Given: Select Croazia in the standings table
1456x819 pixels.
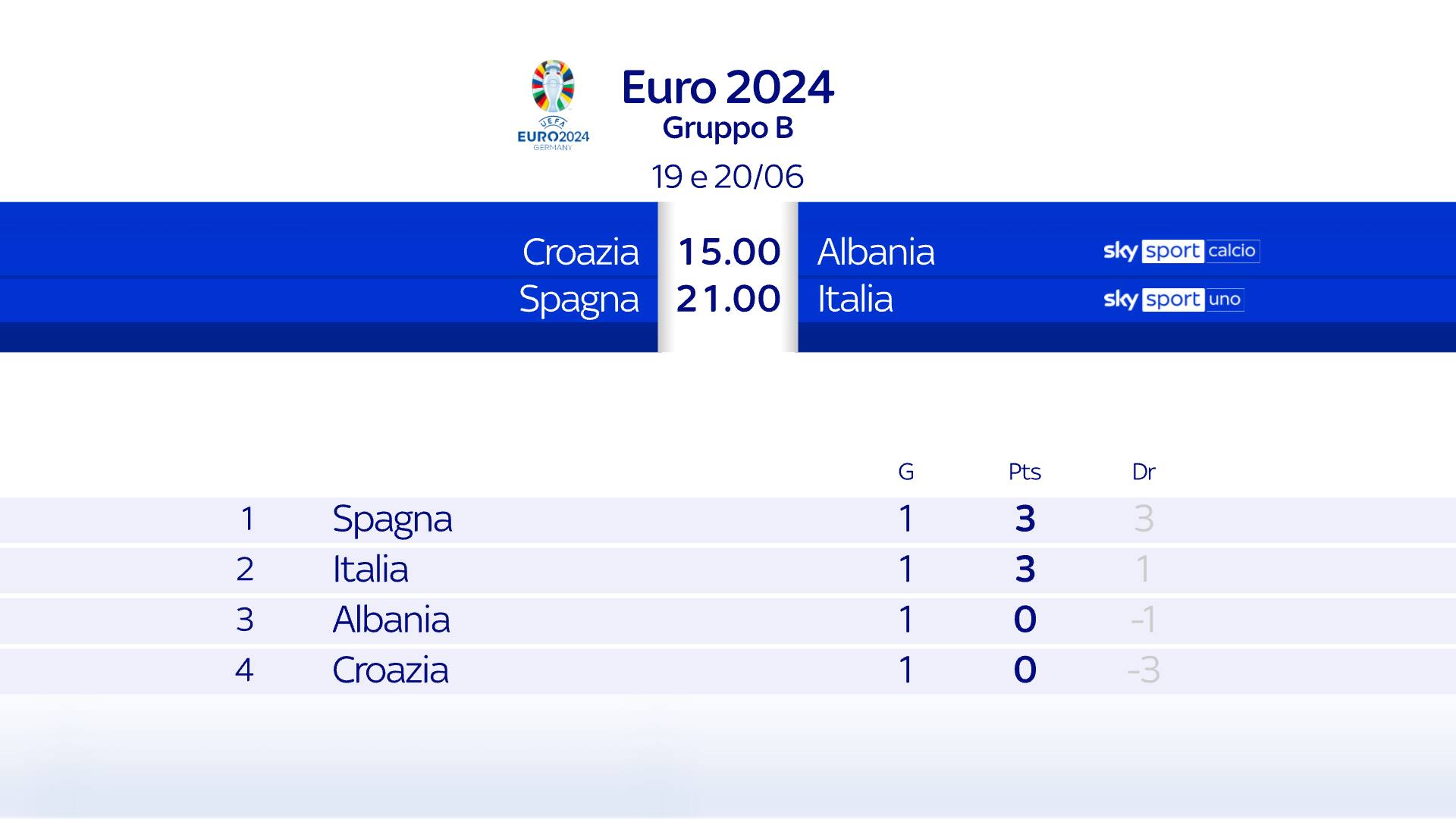Looking at the screenshot, I should pyautogui.click(x=391, y=670).
